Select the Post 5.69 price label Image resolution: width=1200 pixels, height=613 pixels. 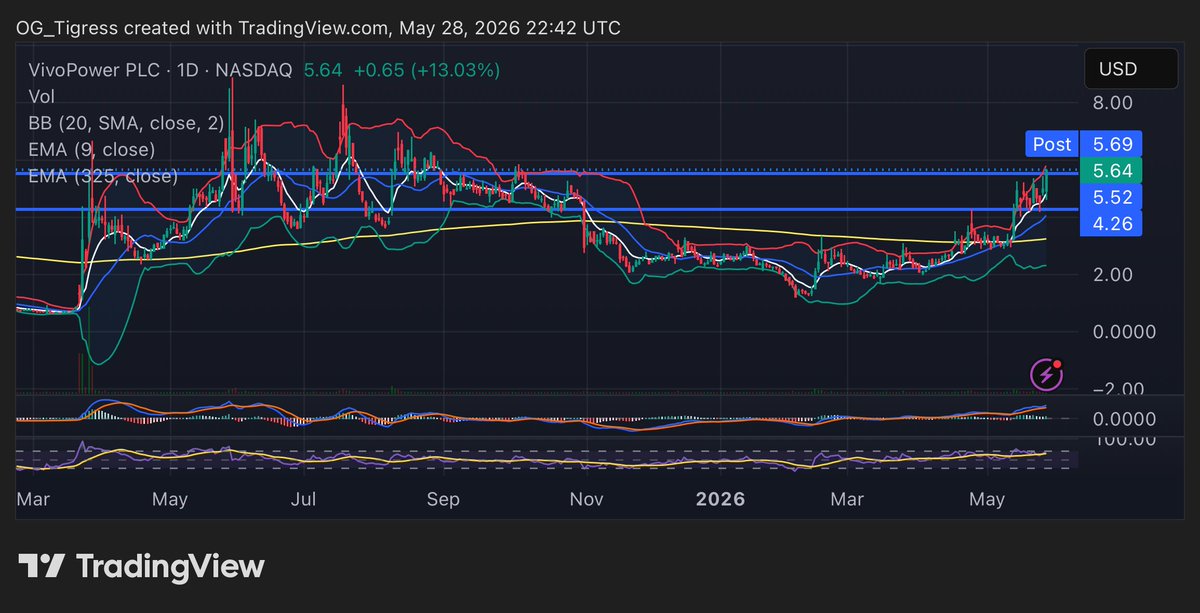point(1084,144)
